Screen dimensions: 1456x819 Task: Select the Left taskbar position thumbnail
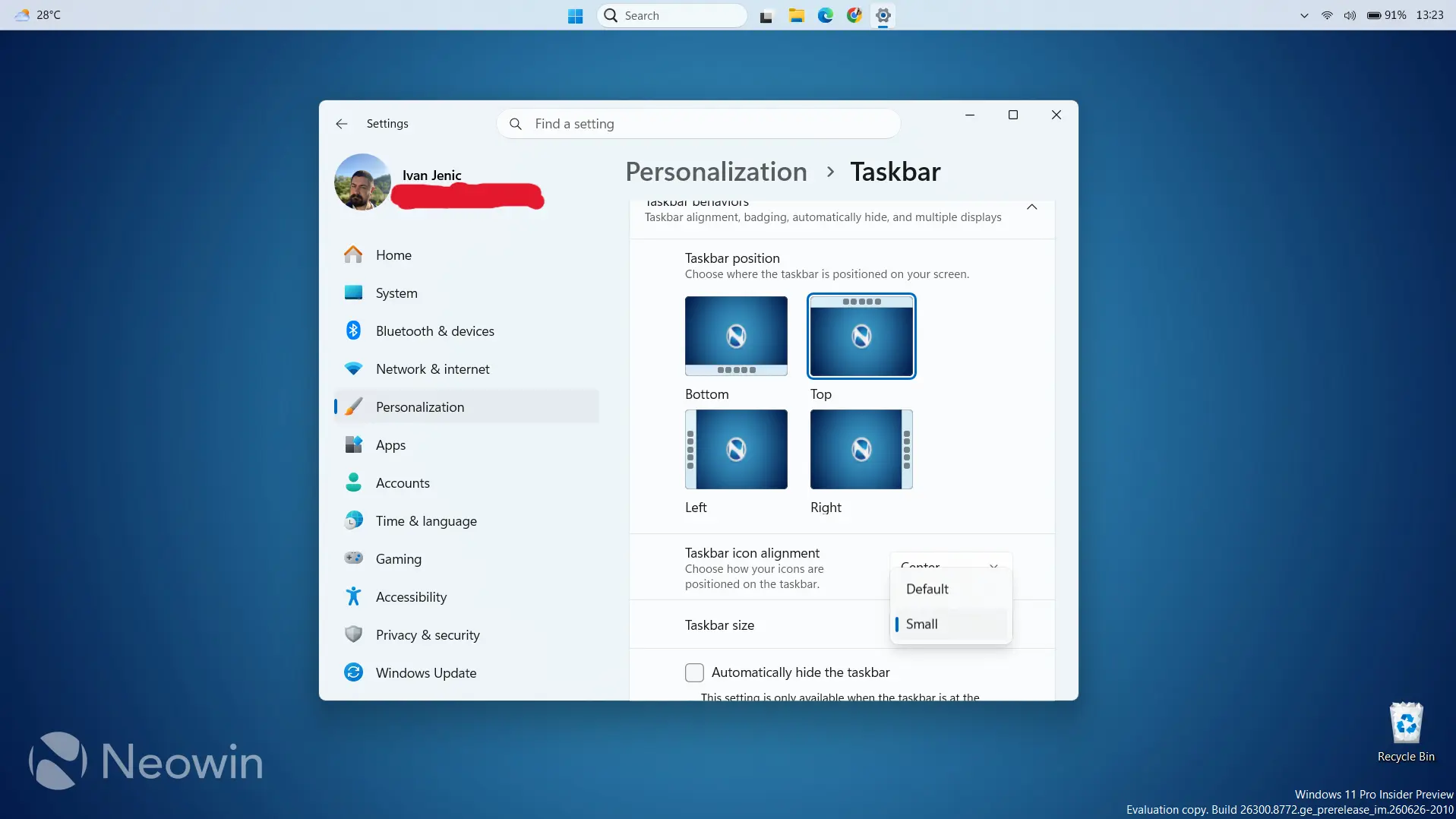[736, 449]
